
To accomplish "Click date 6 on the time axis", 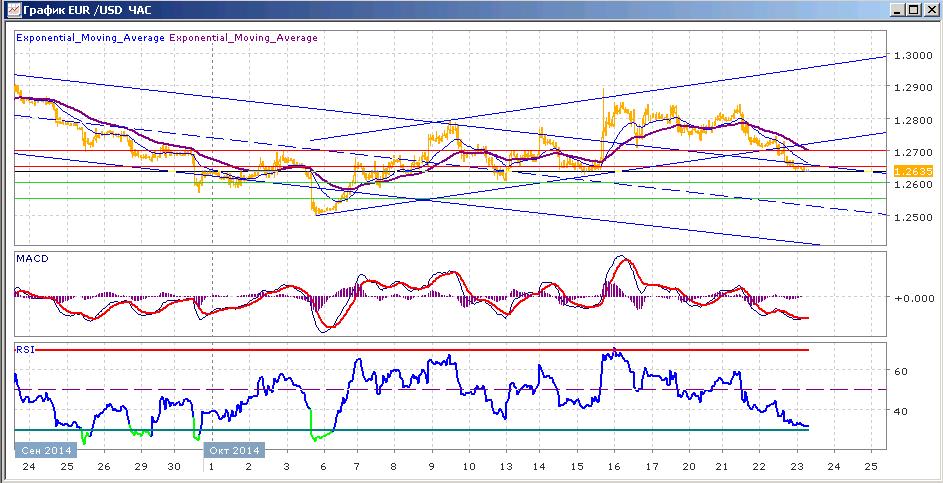I will [323, 466].
